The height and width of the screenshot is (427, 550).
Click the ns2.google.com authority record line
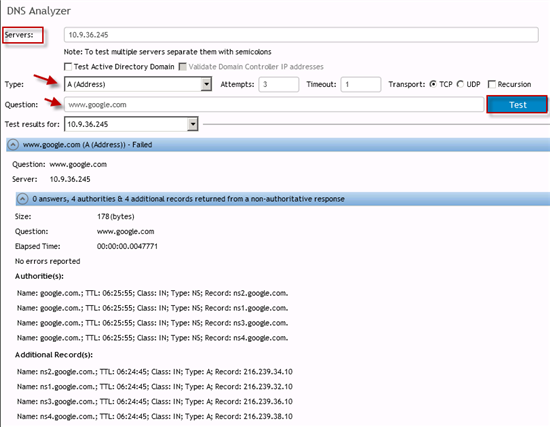[152, 293]
